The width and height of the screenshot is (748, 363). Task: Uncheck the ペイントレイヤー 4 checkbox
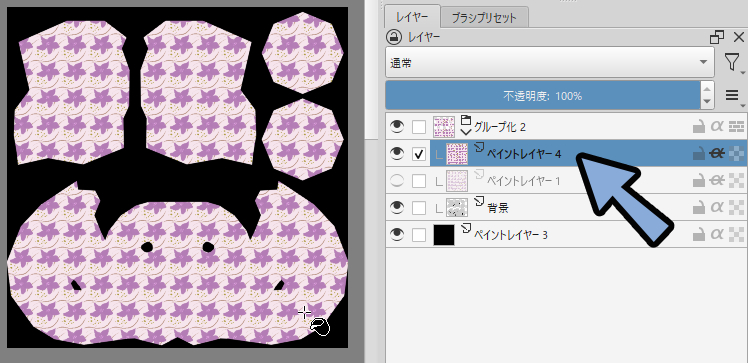pyautogui.click(x=419, y=154)
